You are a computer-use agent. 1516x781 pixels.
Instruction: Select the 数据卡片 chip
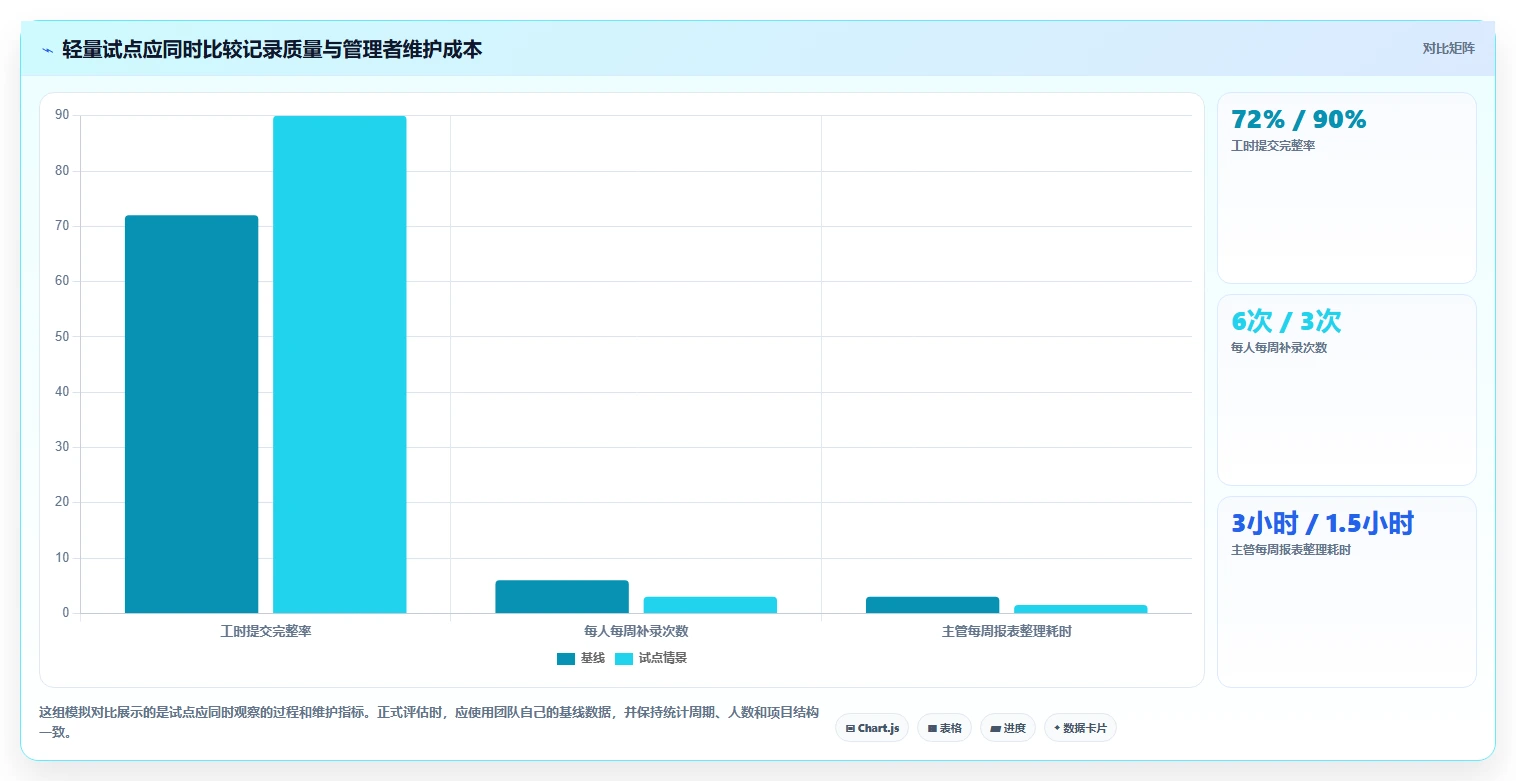pyautogui.click(x=1080, y=728)
